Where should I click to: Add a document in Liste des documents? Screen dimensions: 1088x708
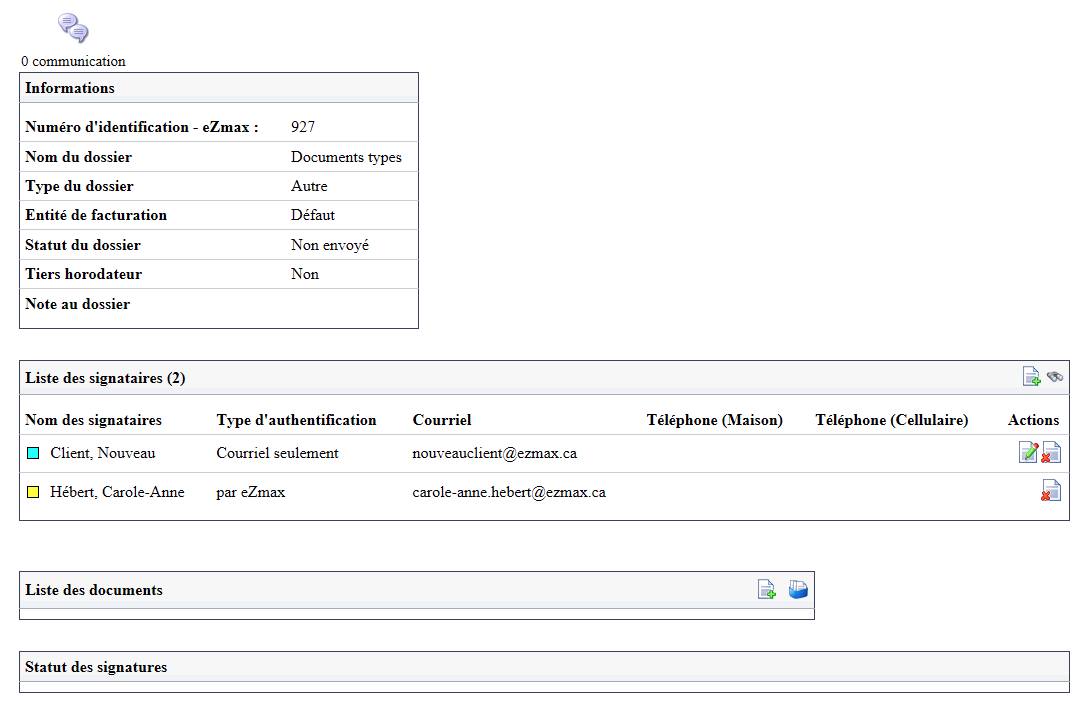[x=766, y=589]
